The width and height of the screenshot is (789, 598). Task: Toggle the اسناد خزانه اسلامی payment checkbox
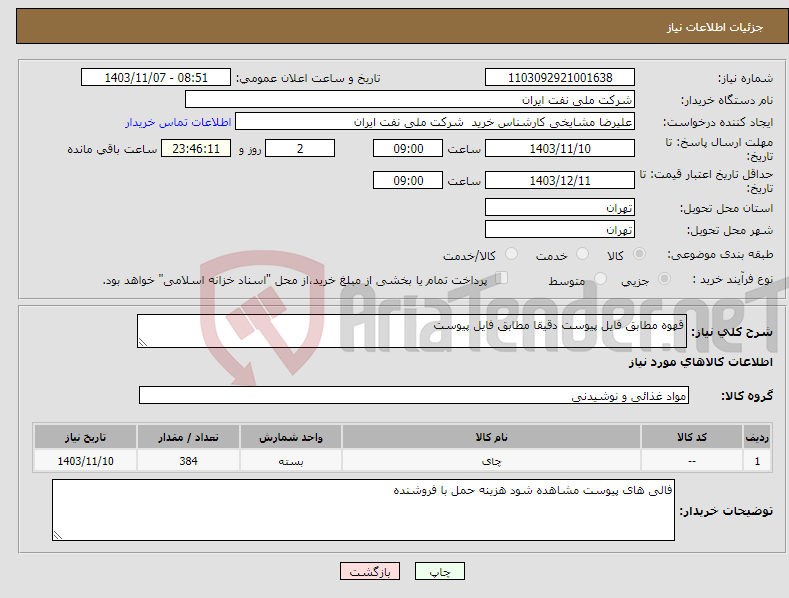[x=501, y=278]
